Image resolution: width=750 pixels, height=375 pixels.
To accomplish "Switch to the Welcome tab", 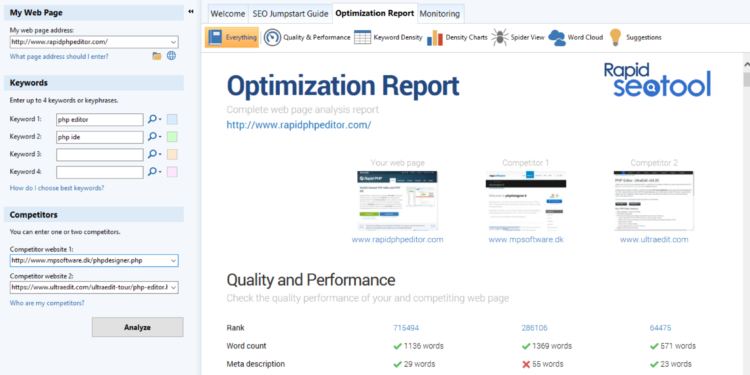I will tap(228, 14).
